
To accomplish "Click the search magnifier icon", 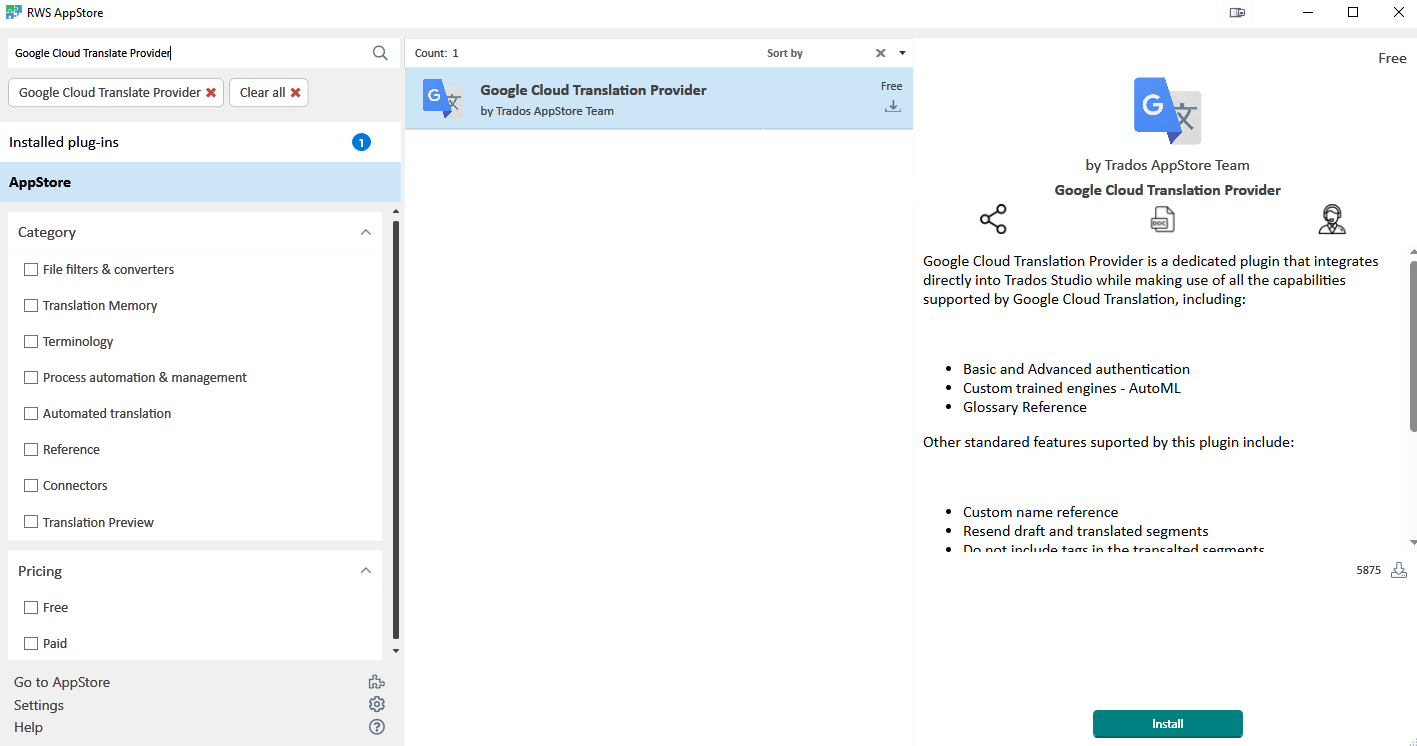I will click(380, 53).
